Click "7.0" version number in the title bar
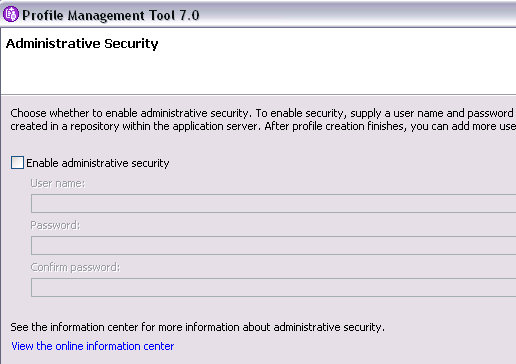The width and height of the screenshot is (516, 364). (x=189, y=15)
